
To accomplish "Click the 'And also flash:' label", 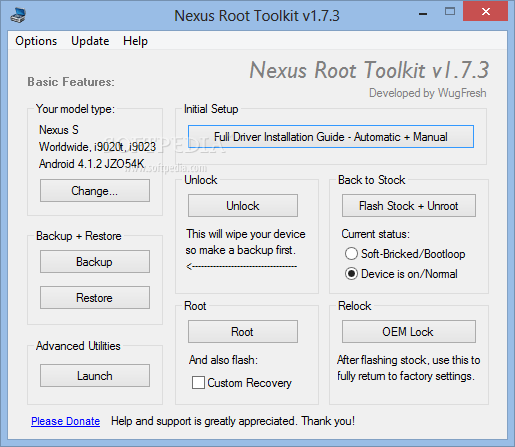I will pyautogui.click(x=223, y=360).
